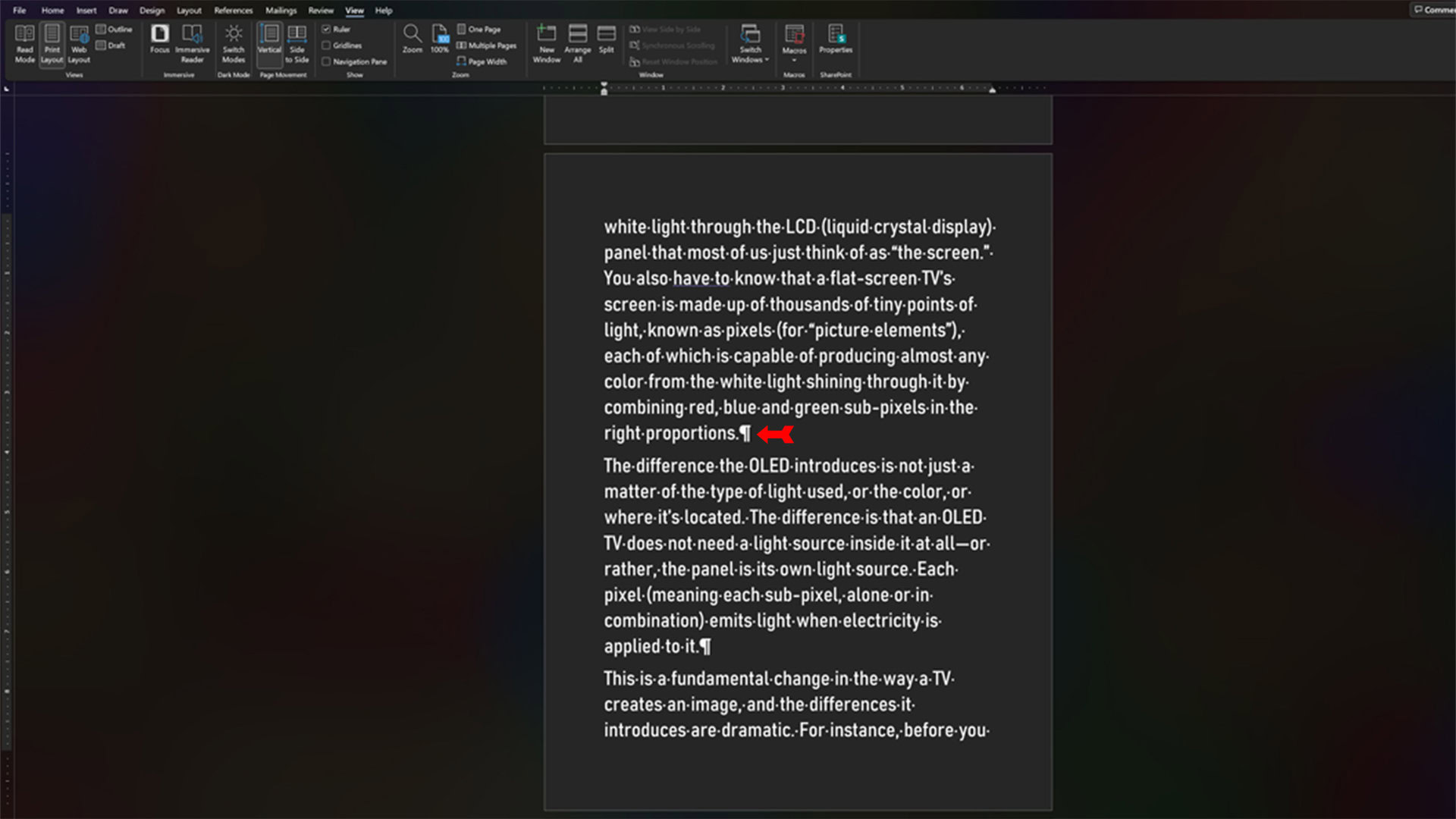The width and height of the screenshot is (1456, 819).
Task: Open the File menu
Action: click(x=20, y=11)
